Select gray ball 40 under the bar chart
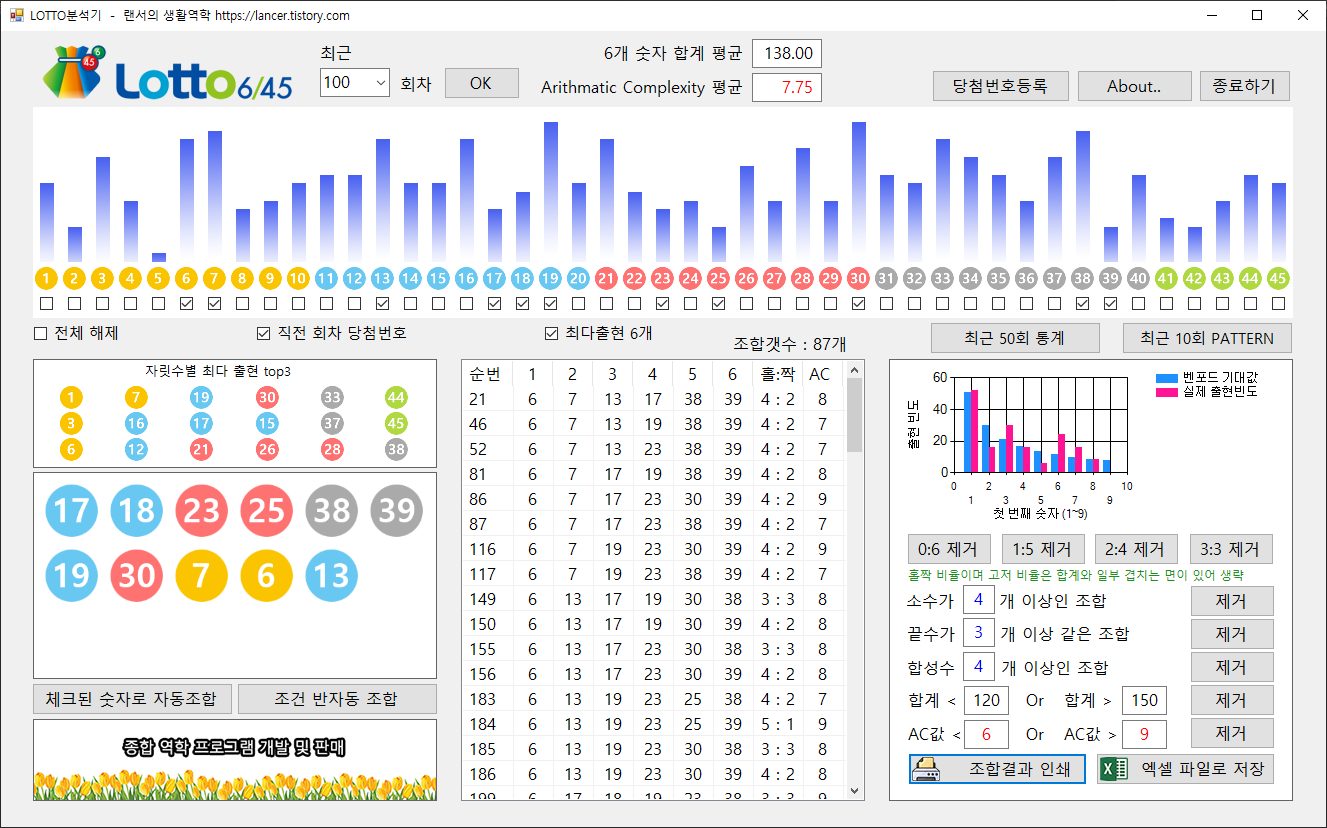The width and height of the screenshot is (1327, 828). click(1138, 279)
